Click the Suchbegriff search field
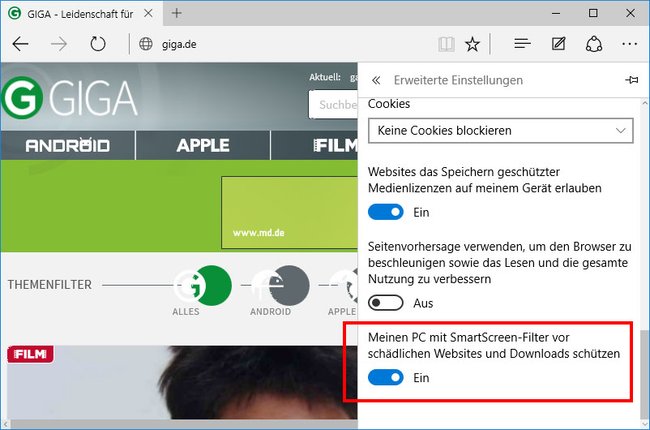 tap(333, 104)
